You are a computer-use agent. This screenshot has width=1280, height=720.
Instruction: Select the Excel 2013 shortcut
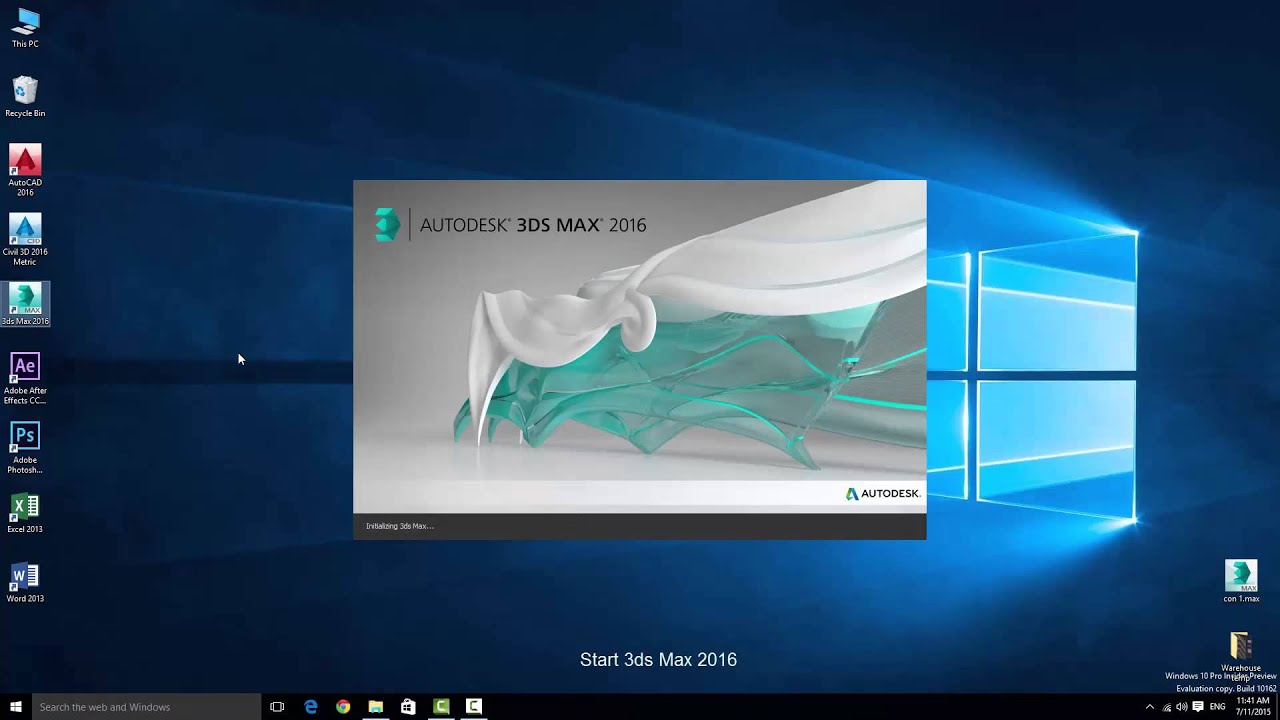click(x=25, y=513)
